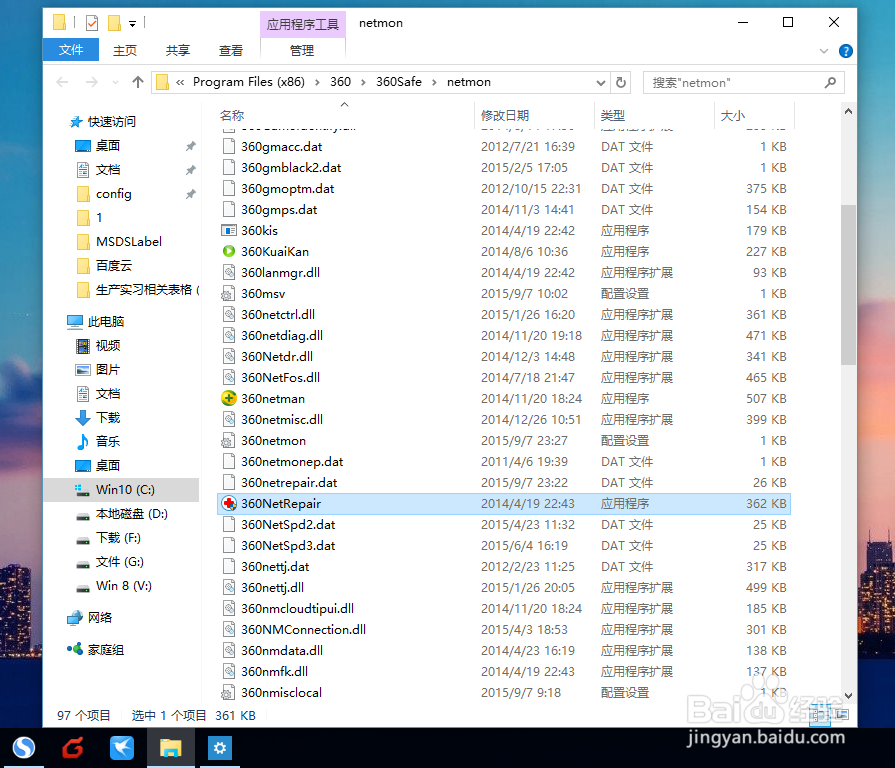Expand the address bar history dropdown
The width and height of the screenshot is (895, 768).
point(600,83)
